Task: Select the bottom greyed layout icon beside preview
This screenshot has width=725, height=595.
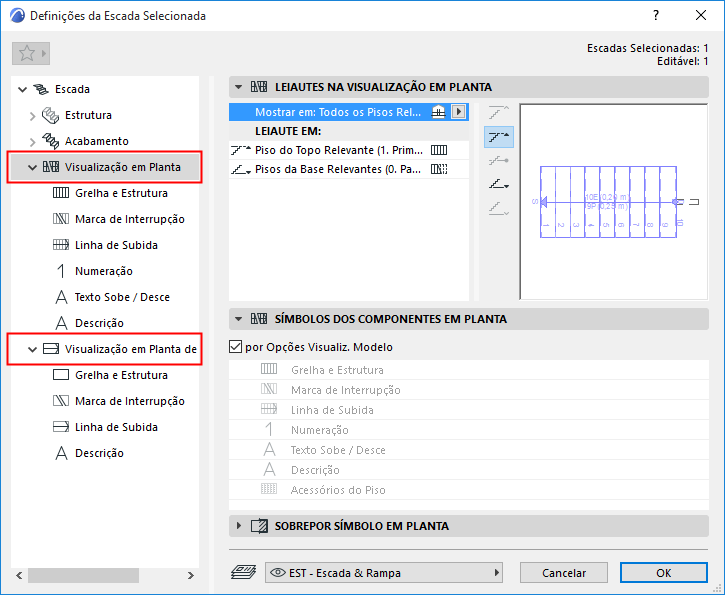Action: (x=498, y=209)
